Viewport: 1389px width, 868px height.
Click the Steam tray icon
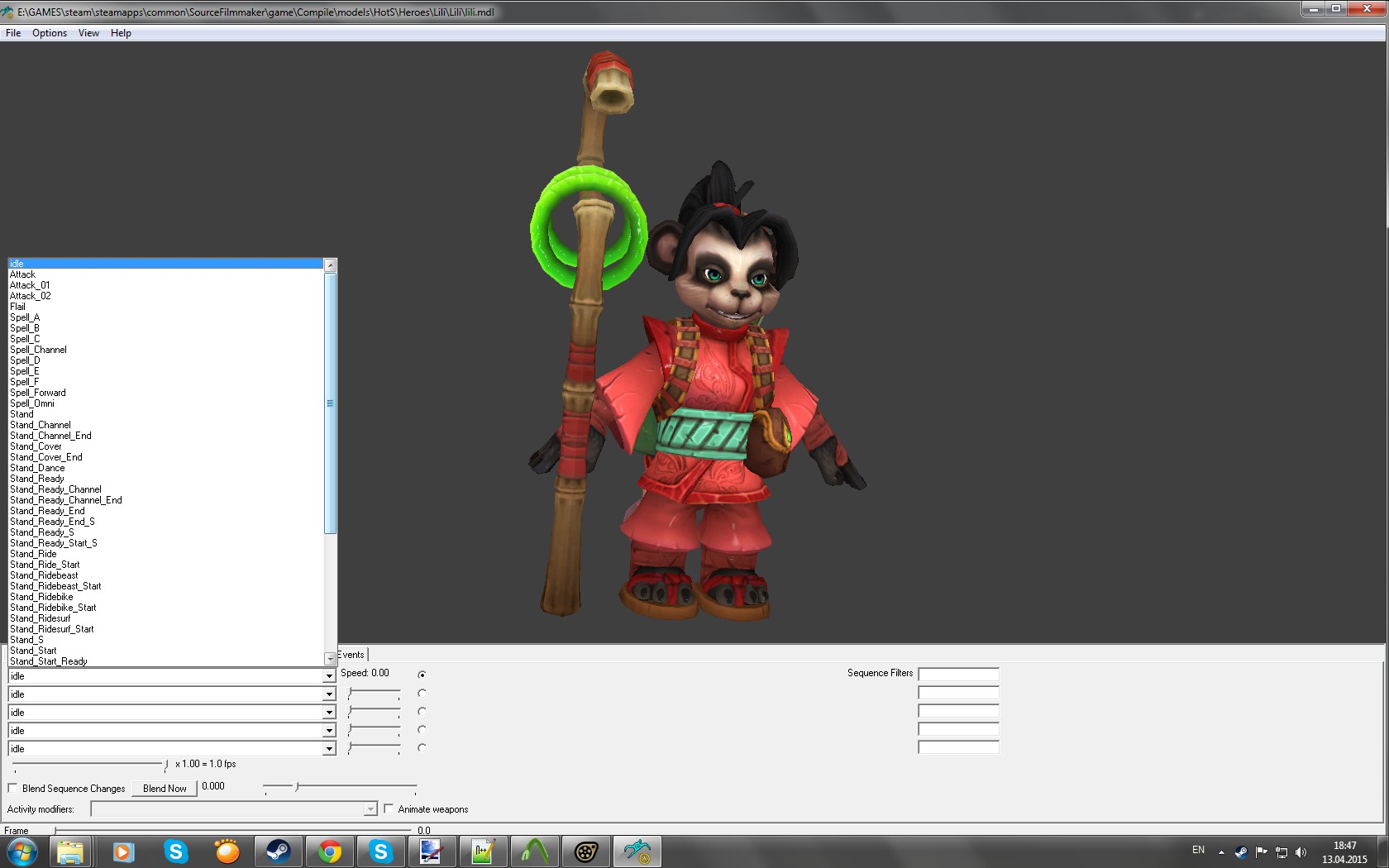click(1241, 851)
